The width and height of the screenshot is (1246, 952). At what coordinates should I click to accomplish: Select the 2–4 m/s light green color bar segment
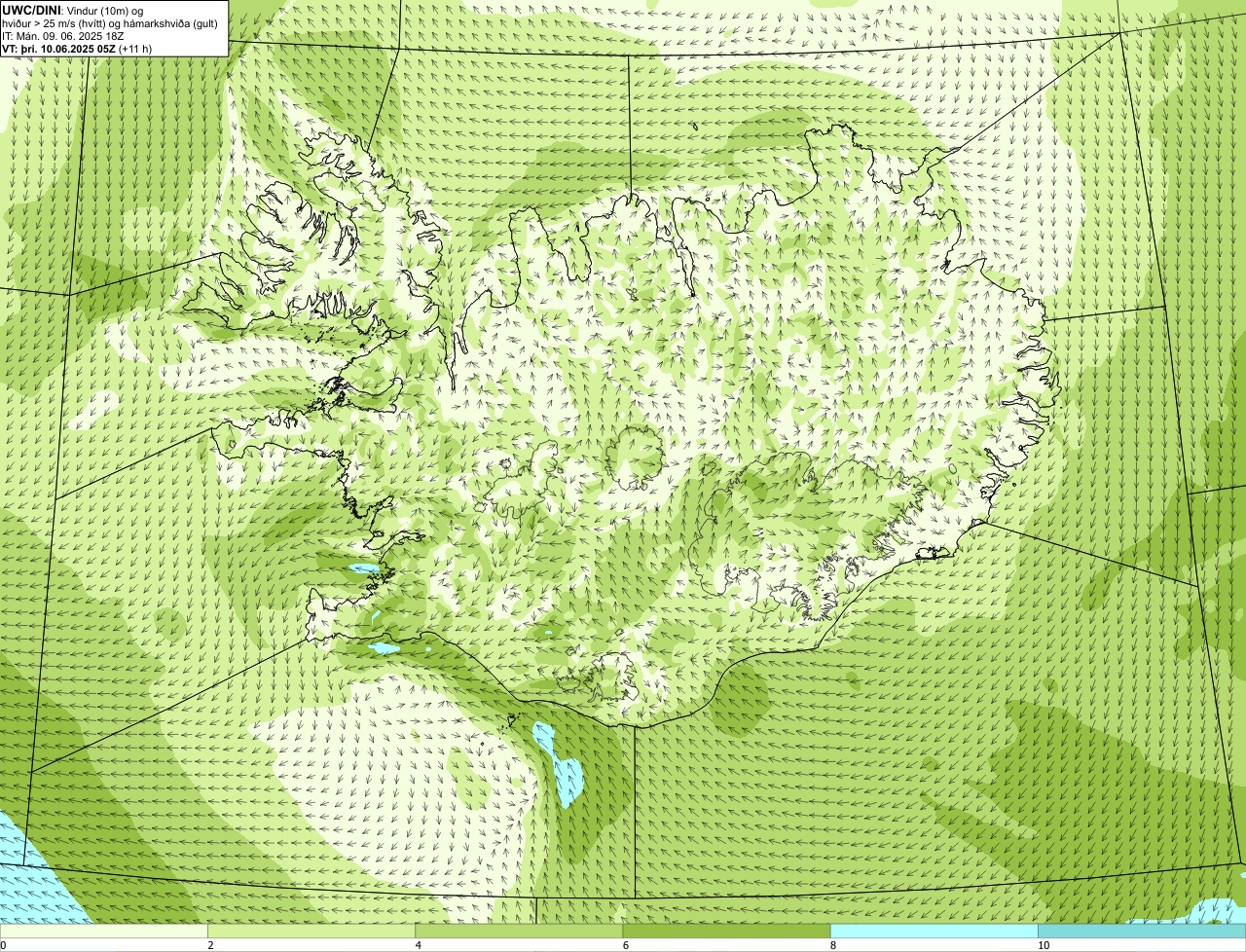(311, 931)
